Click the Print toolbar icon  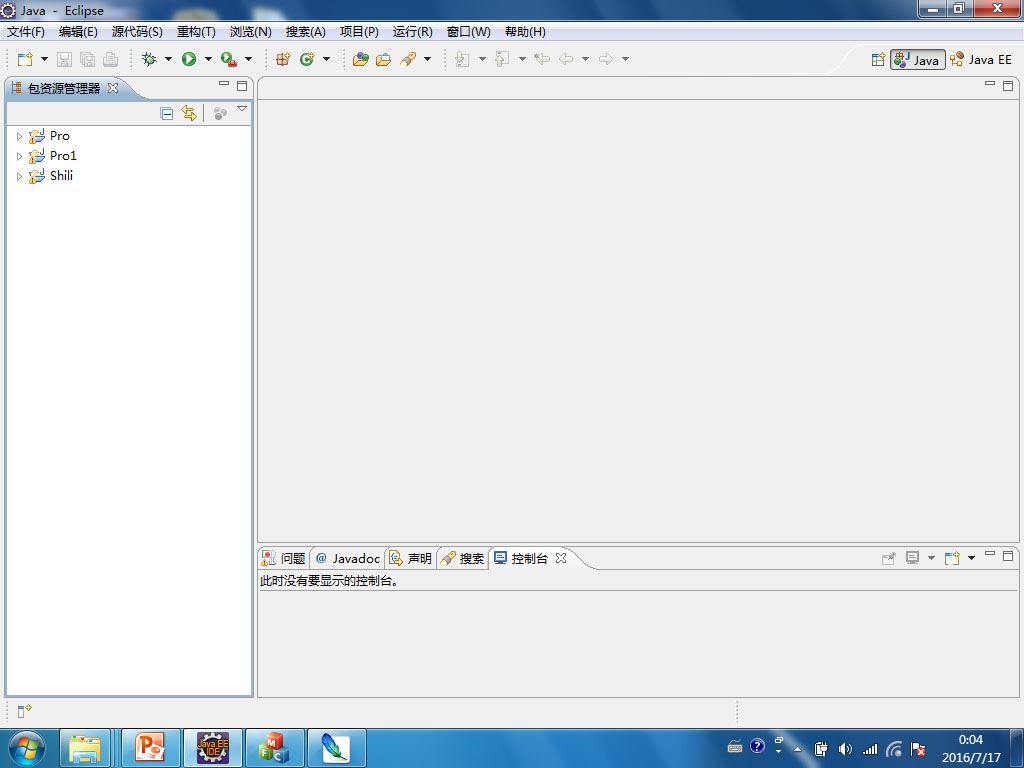click(110, 59)
